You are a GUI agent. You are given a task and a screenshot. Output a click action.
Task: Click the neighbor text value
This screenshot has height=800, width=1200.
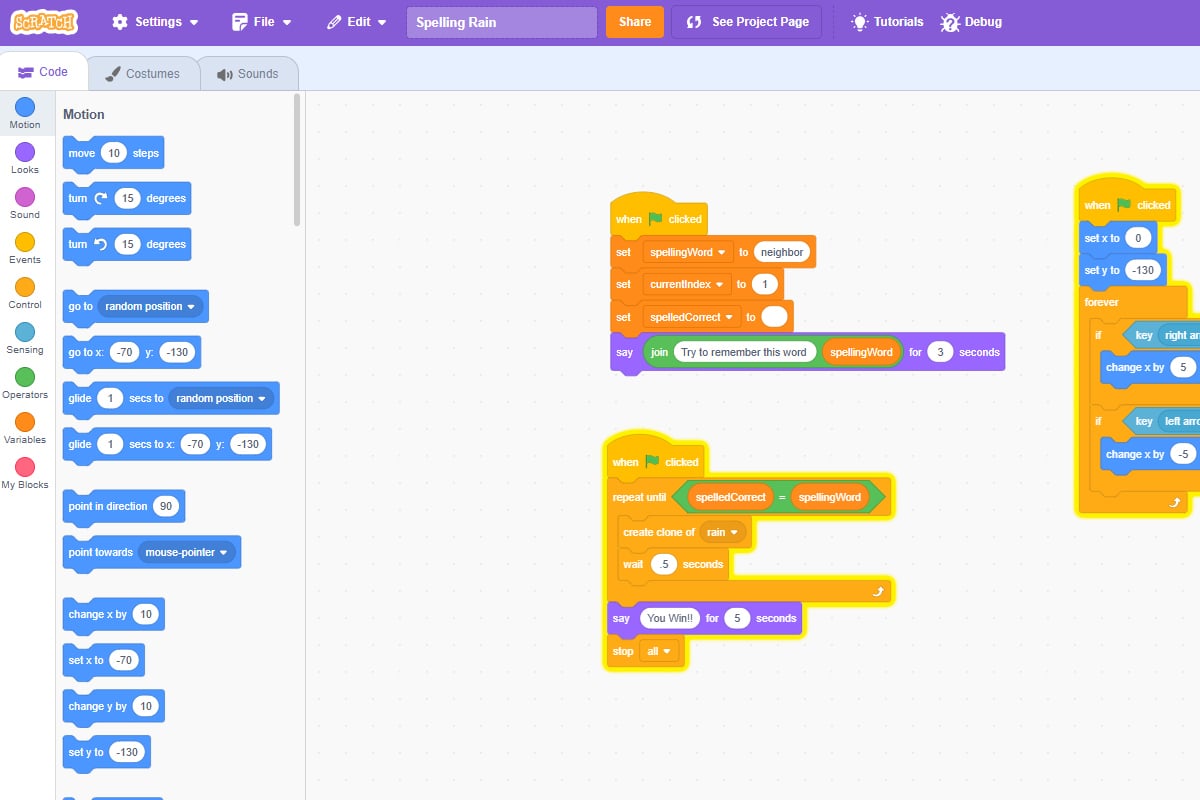coord(782,252)
